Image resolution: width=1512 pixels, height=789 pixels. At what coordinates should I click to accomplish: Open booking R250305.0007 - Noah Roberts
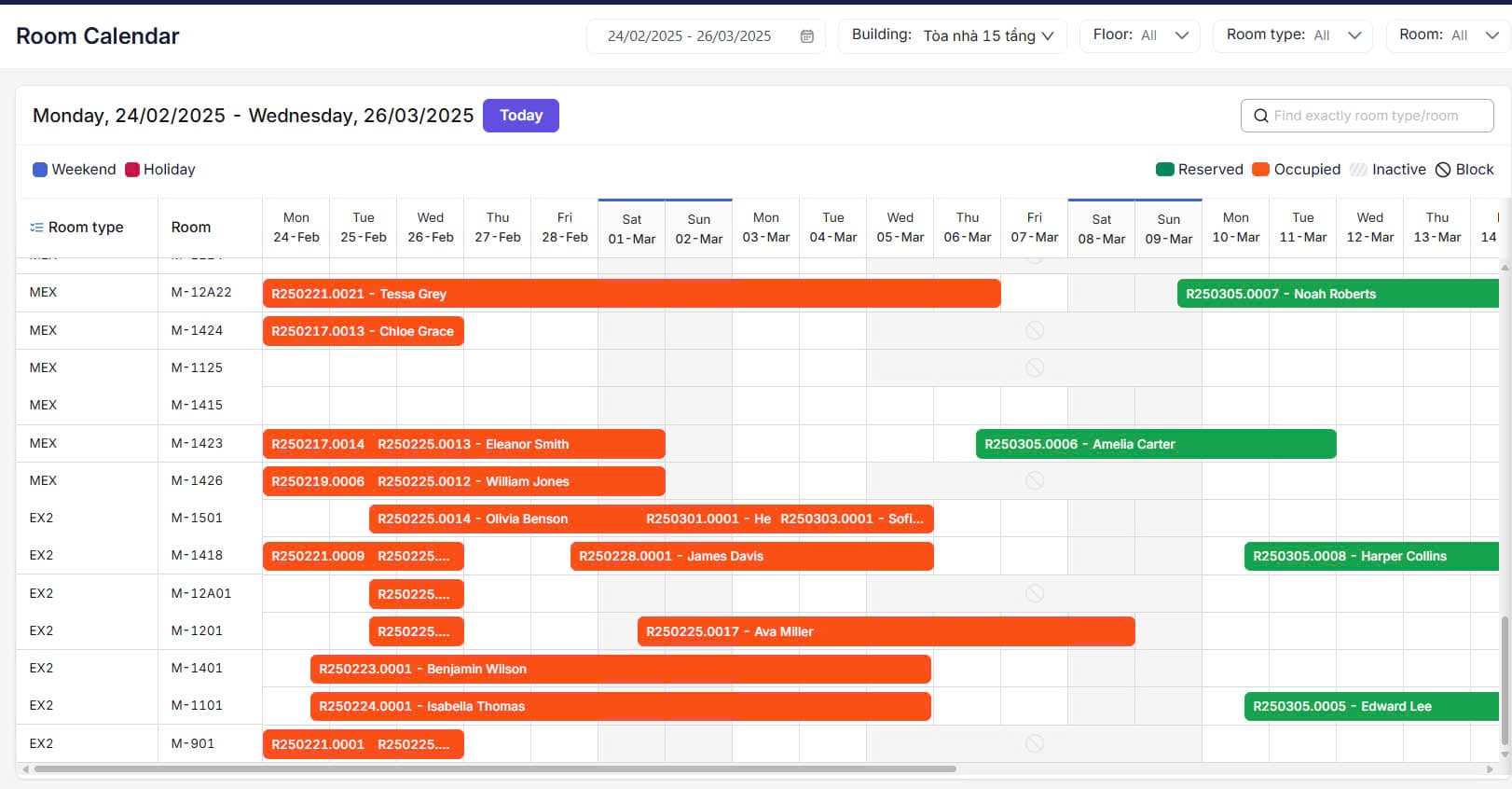(1338, 294)
